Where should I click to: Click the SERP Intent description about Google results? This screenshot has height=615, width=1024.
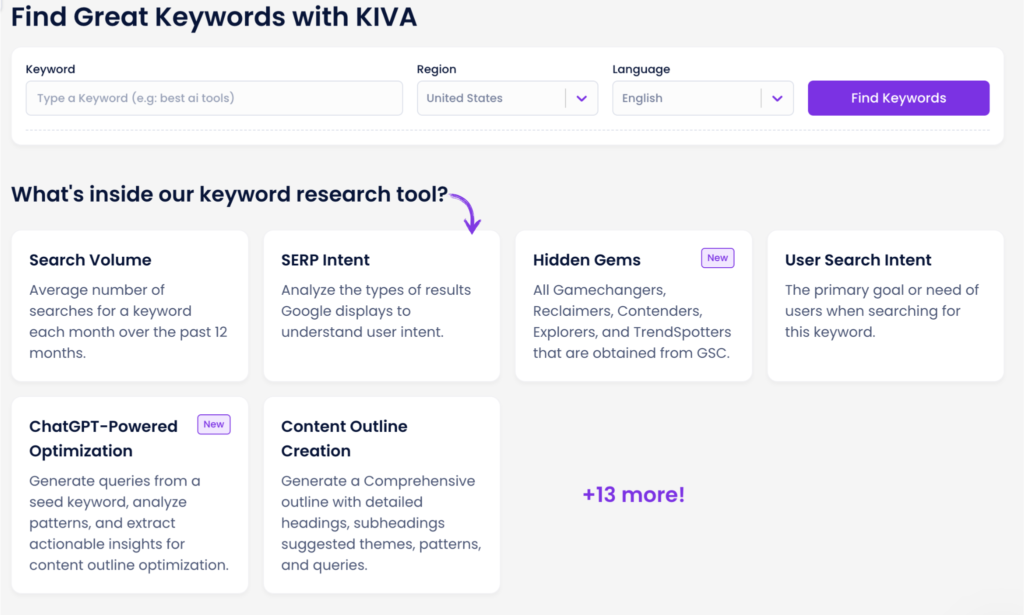[x=376, y=311]
